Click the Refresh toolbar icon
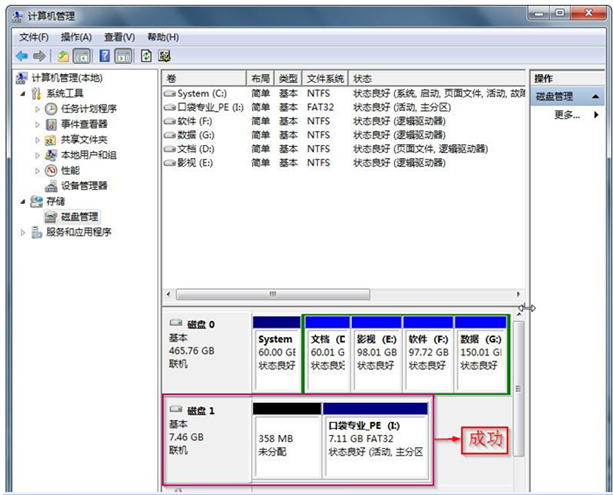The width and height of the screenshot is (613, 495). tap(147, 56)
